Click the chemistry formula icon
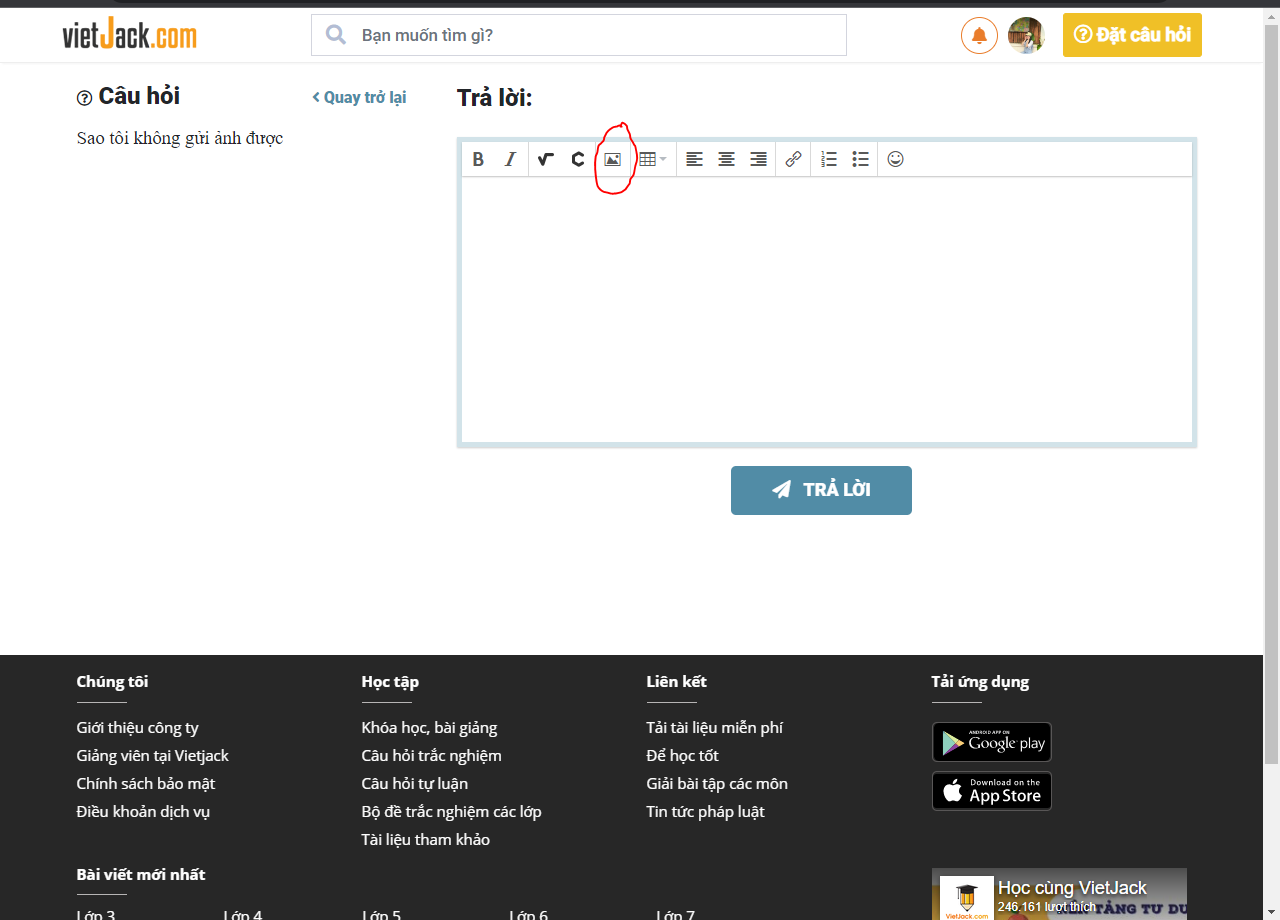Image resolution: width=1280 pixels, height=920 pixels. coord(577,159)
